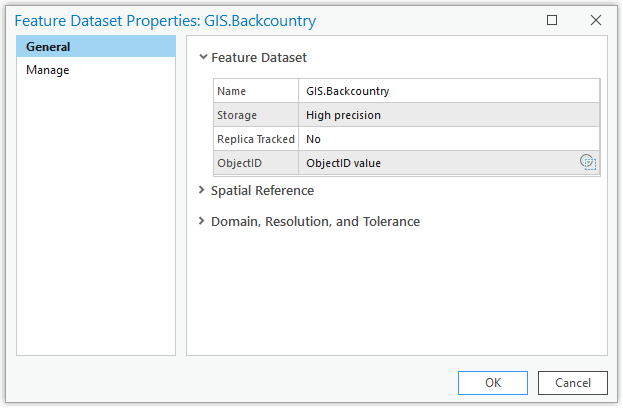Screen dimensions: 623x408
Task: Close the Feature Dataset Properties window
Action: tap(596, 20)
